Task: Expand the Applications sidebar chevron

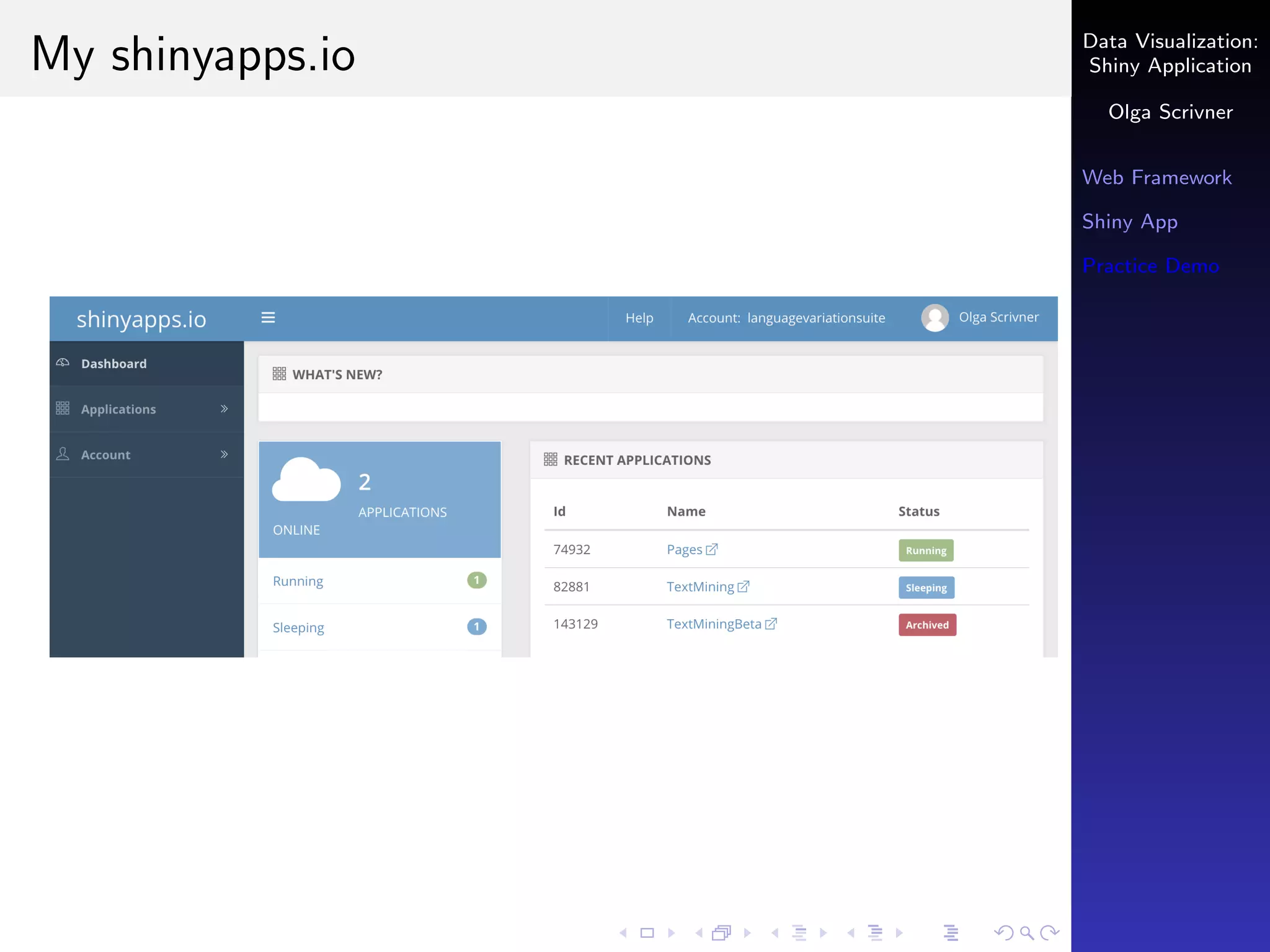Action: (224, 408)
